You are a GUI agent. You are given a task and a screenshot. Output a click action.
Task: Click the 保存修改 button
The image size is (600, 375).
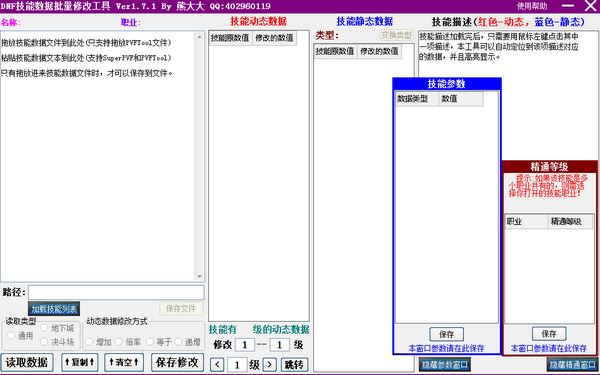point(177,362)
